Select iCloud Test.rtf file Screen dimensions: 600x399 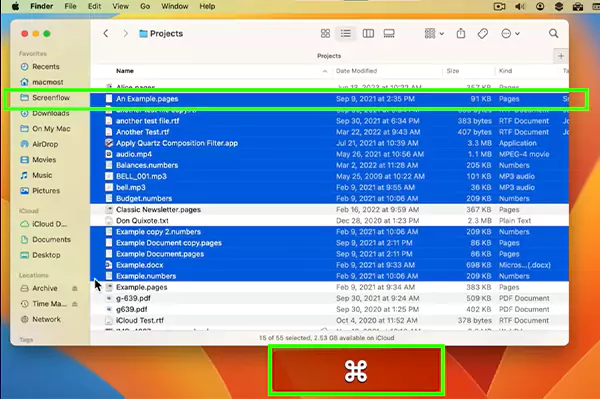329,321
